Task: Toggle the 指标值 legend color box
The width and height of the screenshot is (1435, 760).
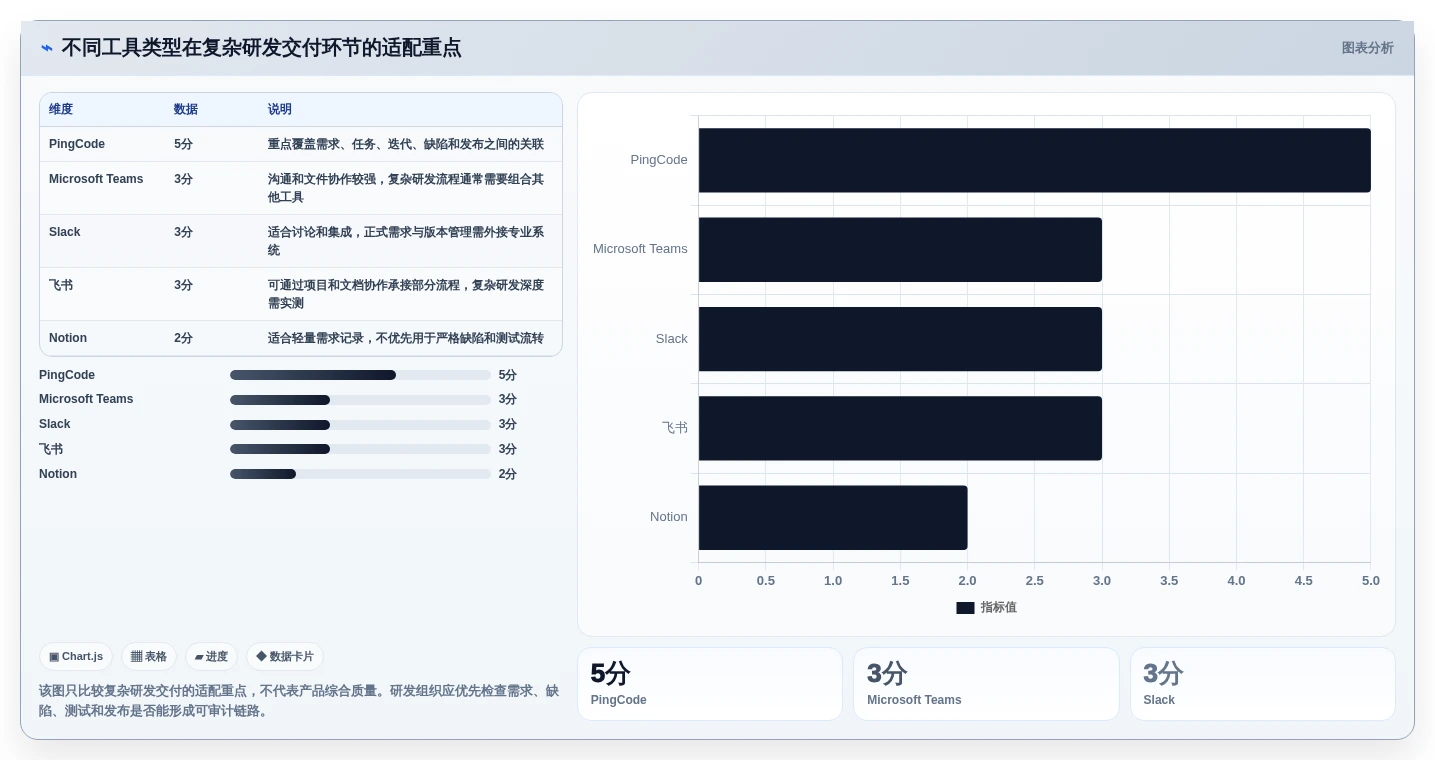Action: (x=965, y=608)
